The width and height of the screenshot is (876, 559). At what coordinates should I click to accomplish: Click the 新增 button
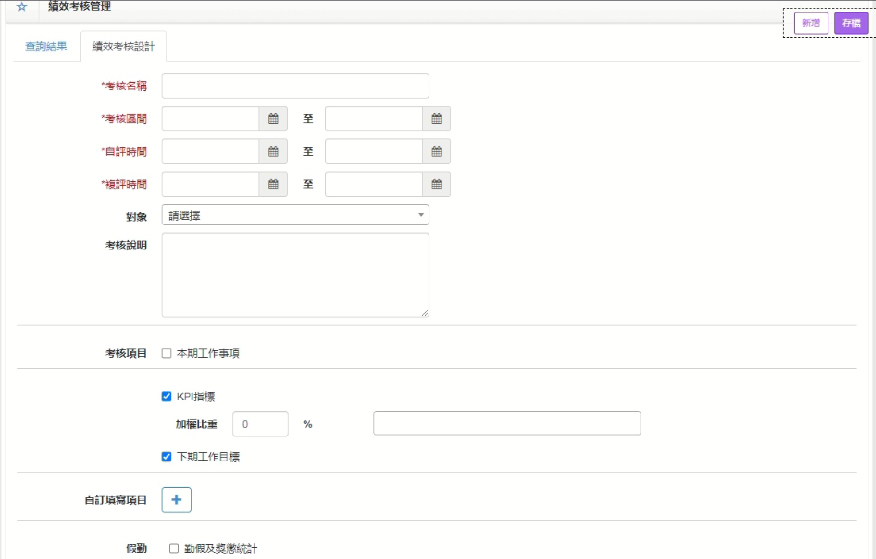[x=811, y=24]
